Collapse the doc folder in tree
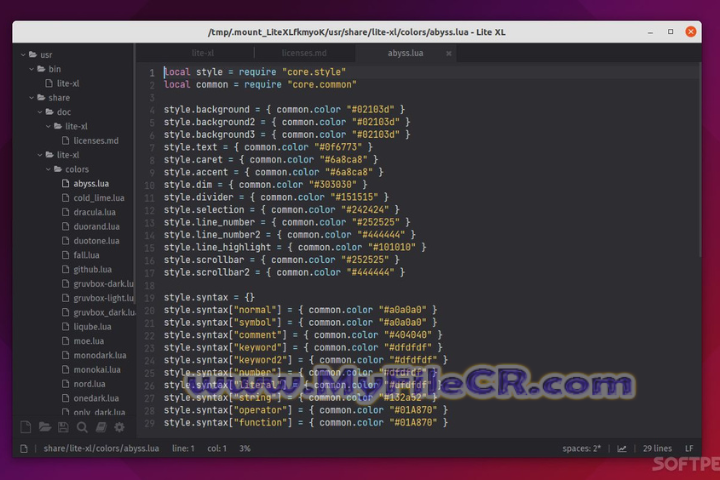The image size is (720, 480). pos(63,112)
